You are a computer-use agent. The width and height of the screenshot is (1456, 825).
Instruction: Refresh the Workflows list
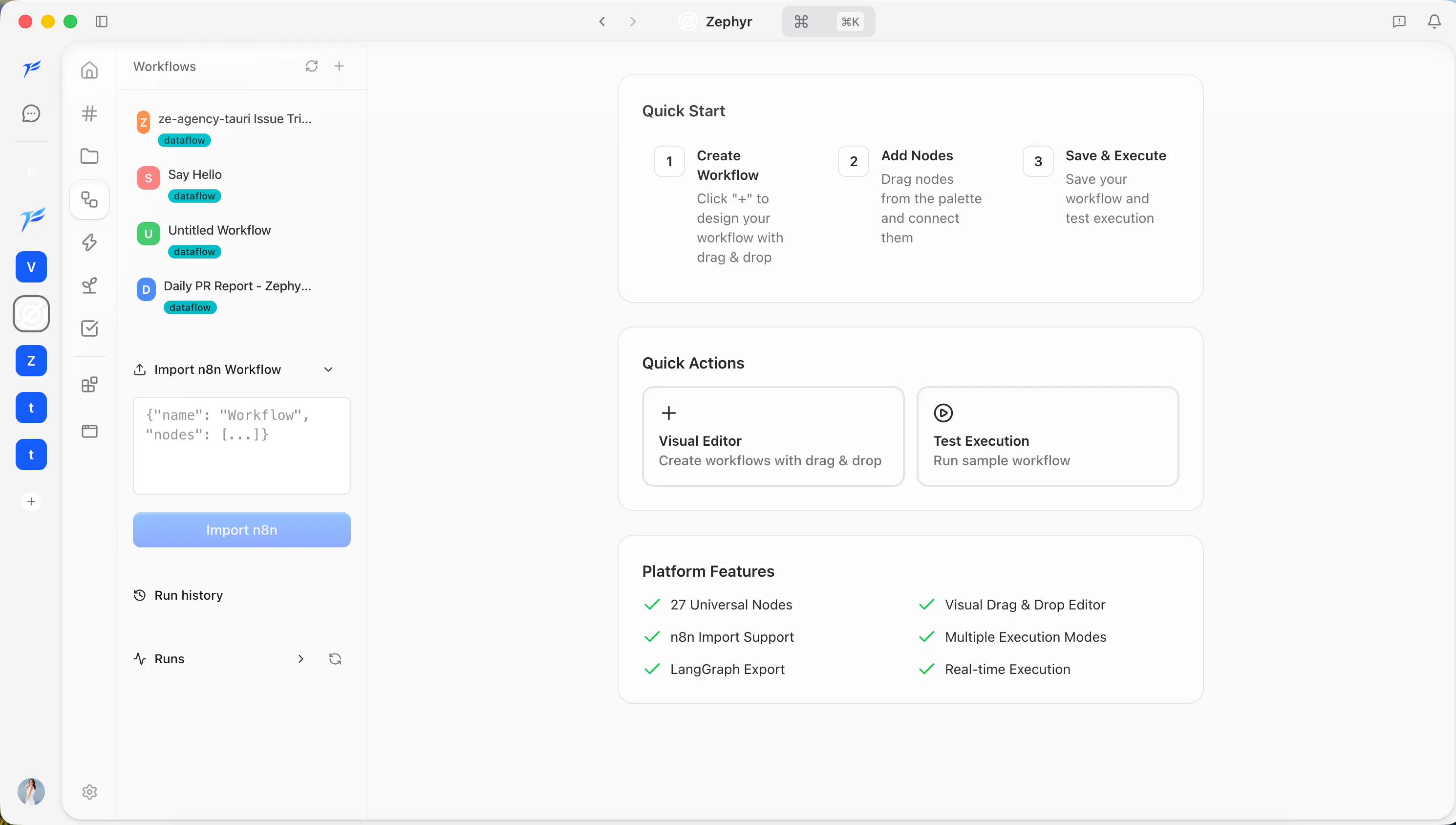pos(311,66)
